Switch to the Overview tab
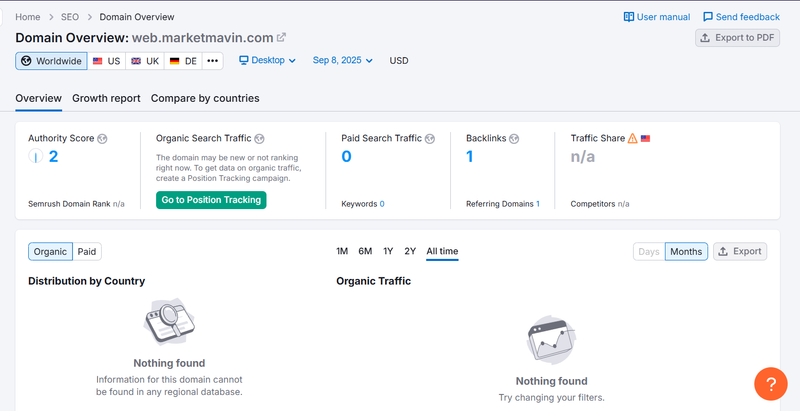Screen dimensions: 800x411 pyautogui.click(x=38, y=98)
